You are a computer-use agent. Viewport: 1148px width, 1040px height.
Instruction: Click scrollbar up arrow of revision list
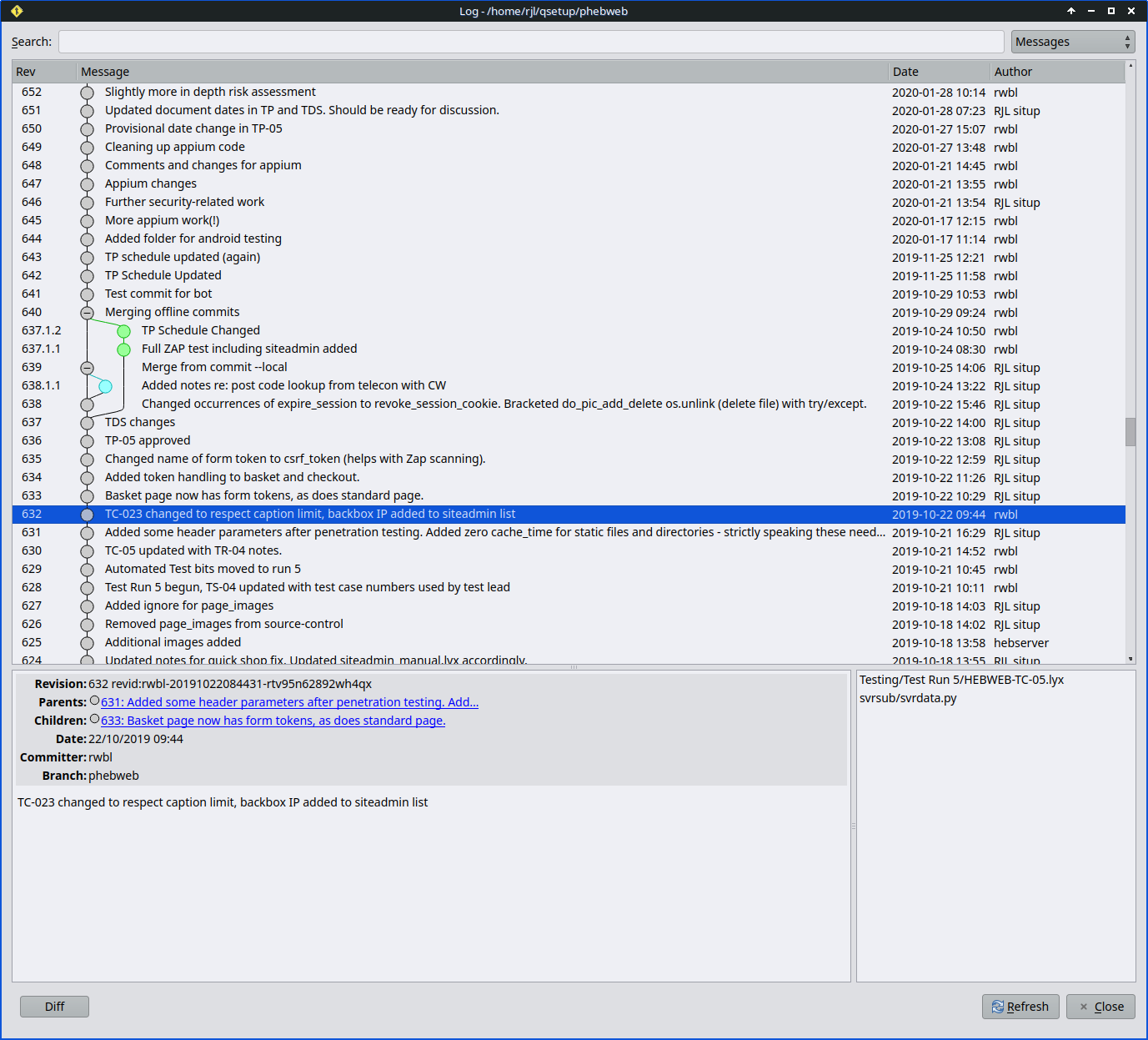point(1130,65)
